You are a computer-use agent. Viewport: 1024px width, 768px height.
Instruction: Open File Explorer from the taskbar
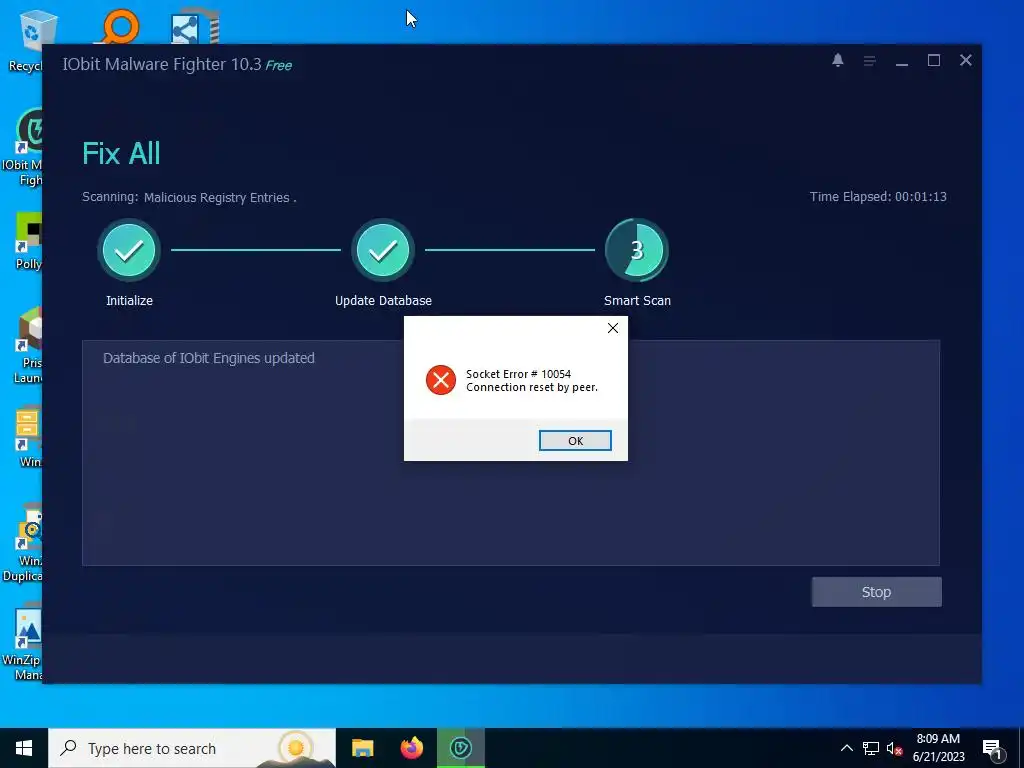pyautogui.click(x=362, y=748)
